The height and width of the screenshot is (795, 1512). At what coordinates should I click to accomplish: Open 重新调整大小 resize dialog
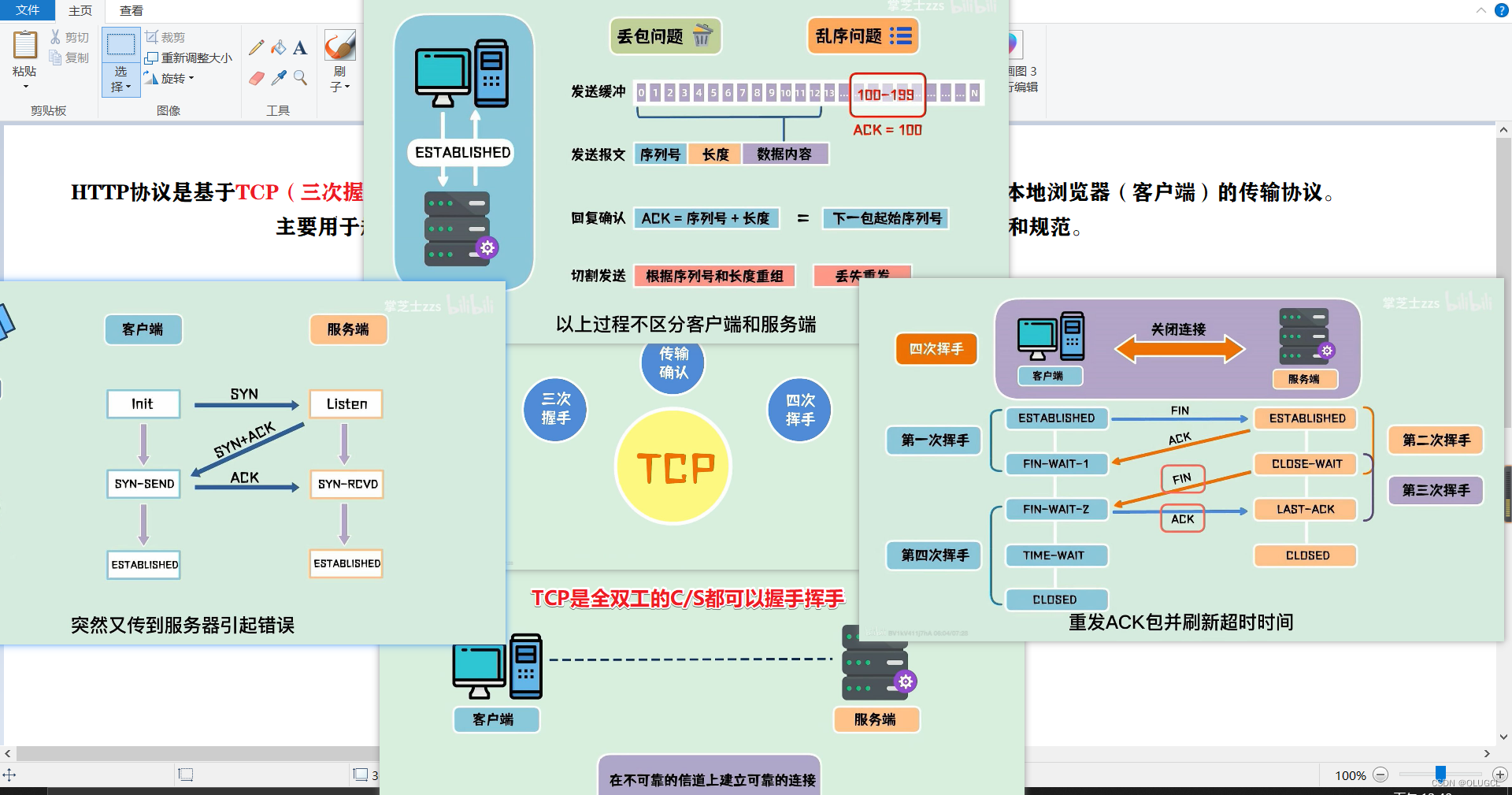189,58
